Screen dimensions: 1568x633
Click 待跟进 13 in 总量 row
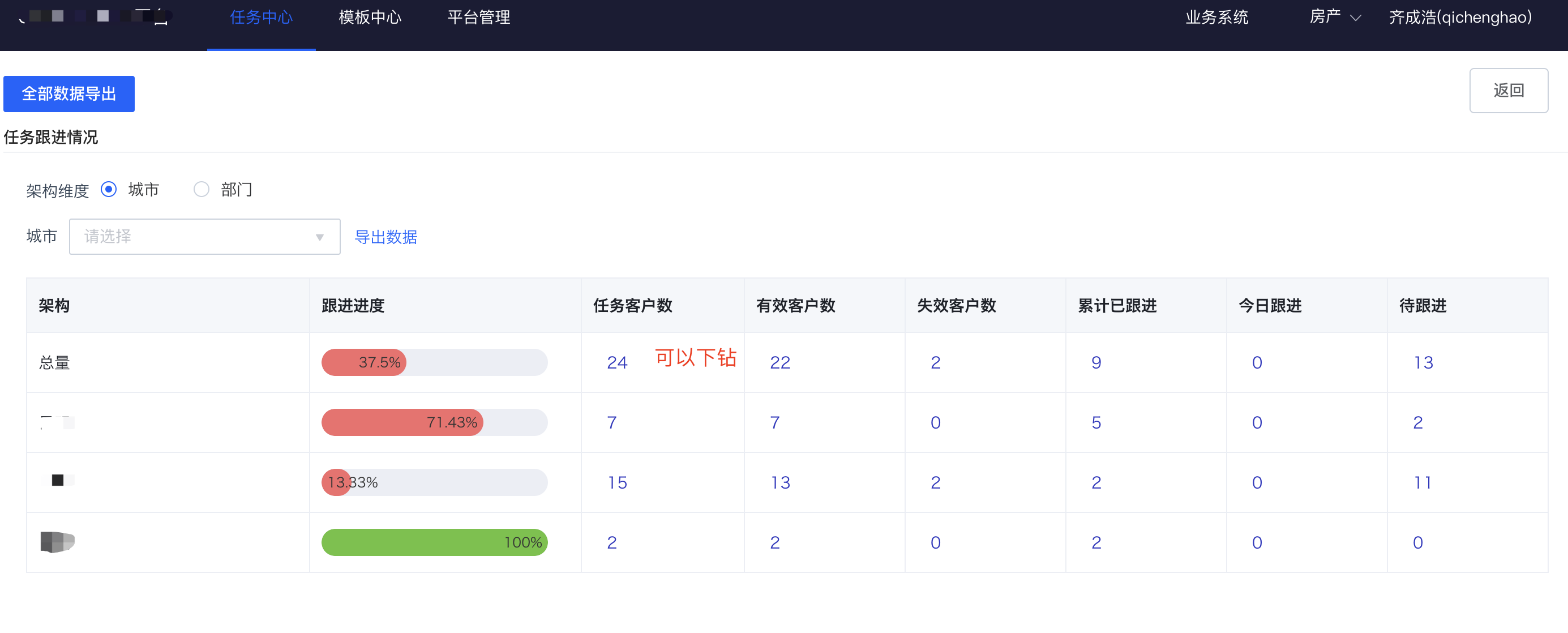coord(1424,363)
